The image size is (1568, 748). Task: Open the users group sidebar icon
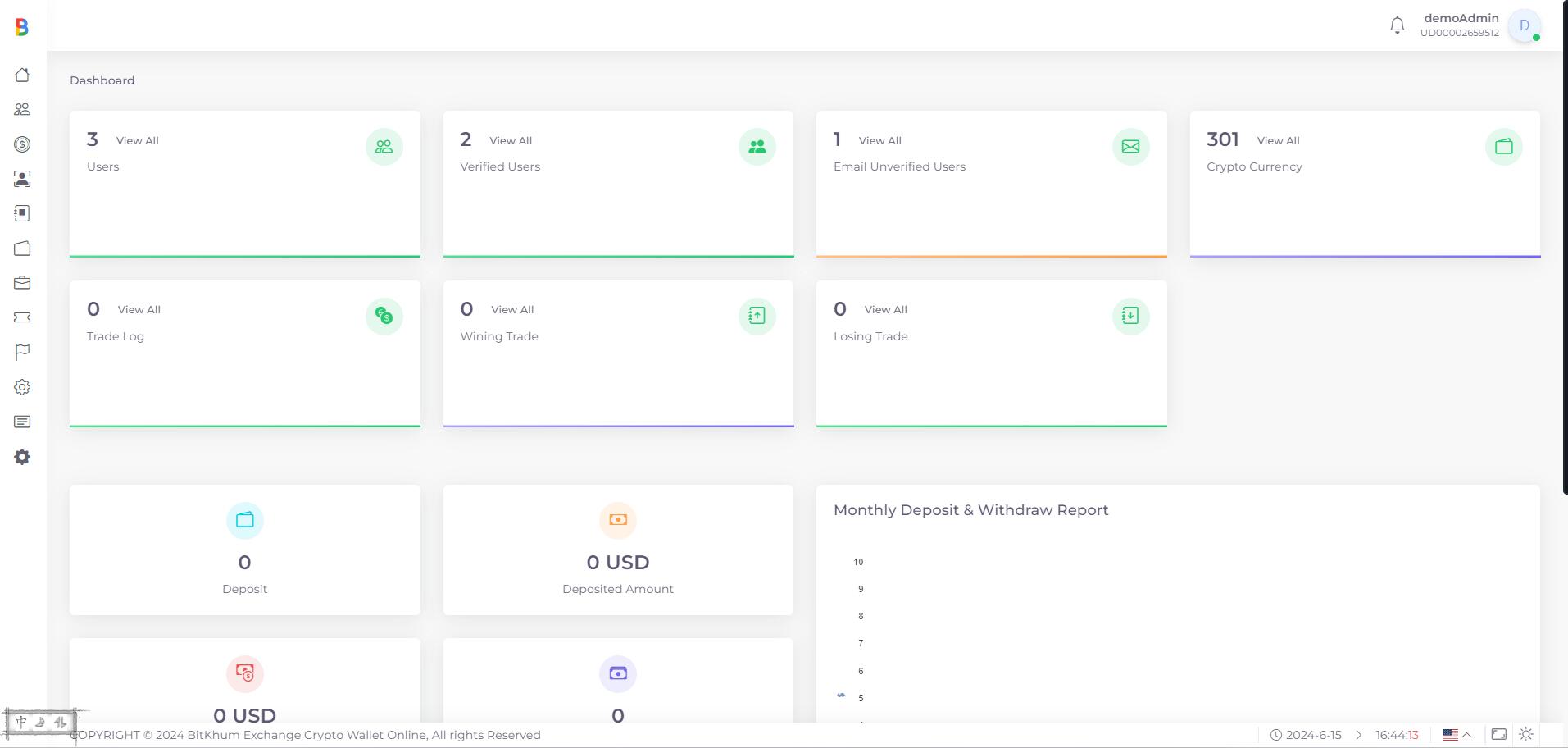point(22,109)
